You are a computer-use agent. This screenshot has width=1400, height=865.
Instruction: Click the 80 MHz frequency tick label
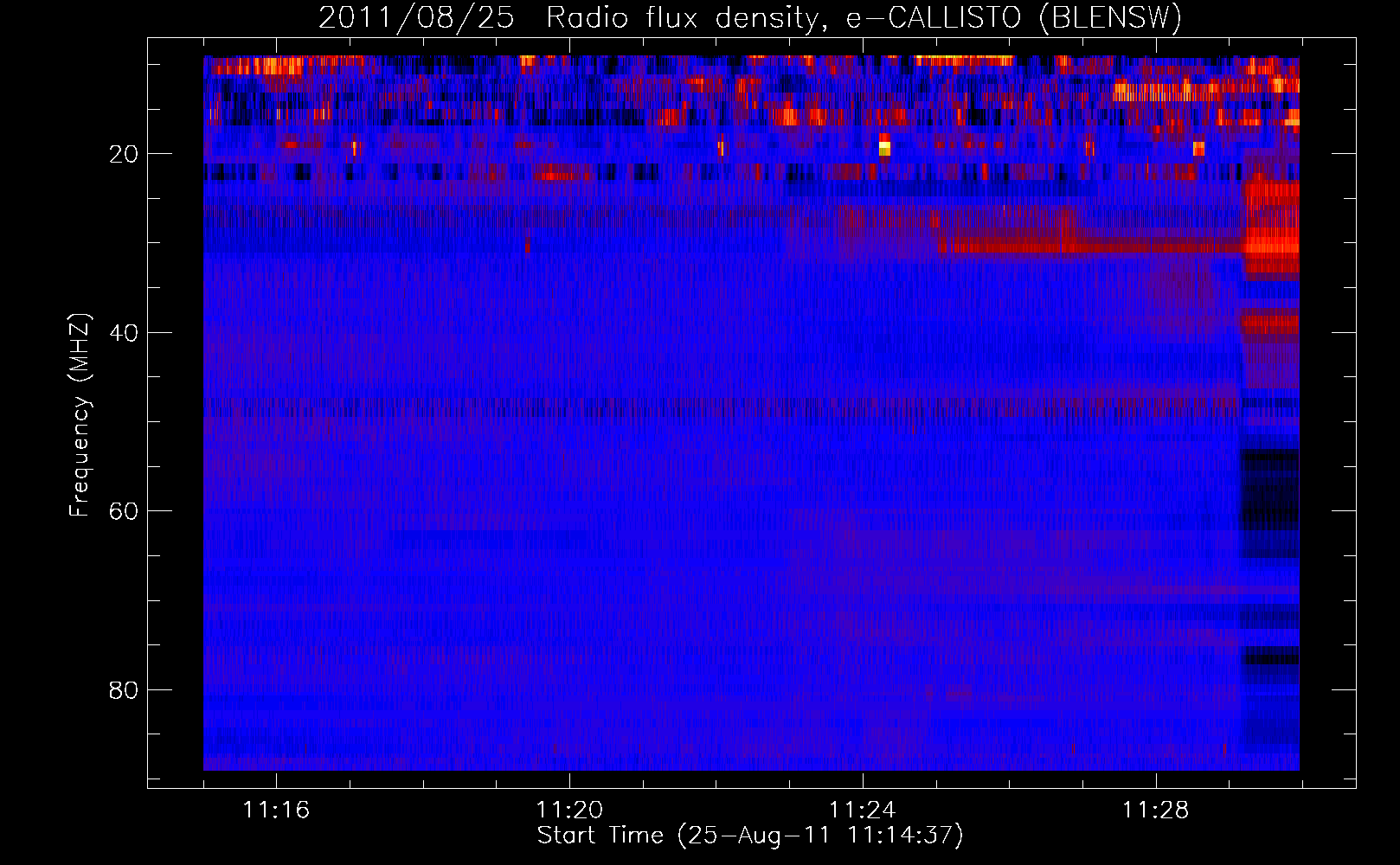coord(125,690)
